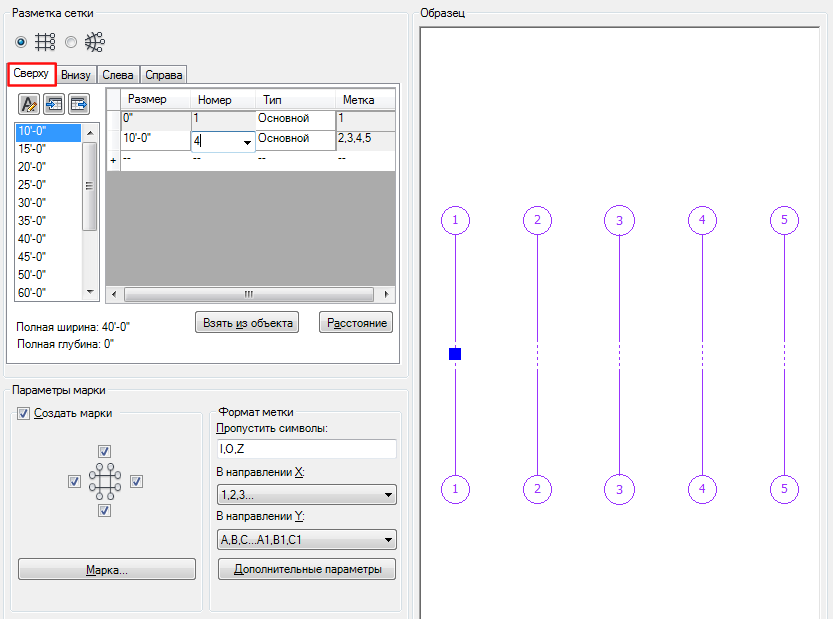Toggle the bottom mark position checkbox

click(x=104, y=511)
